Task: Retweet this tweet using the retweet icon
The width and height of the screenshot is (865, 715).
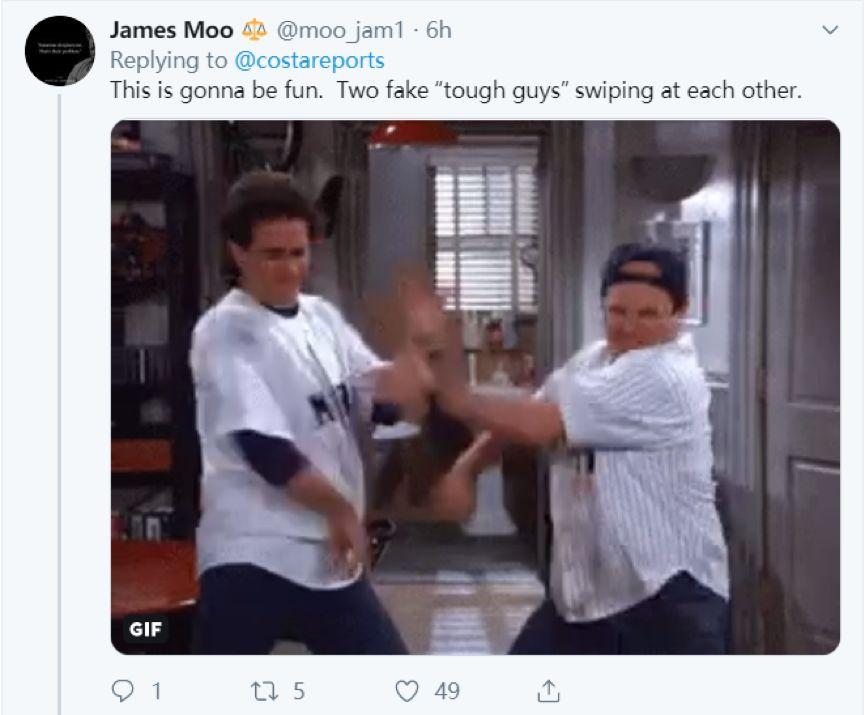Action: point(264,691)
